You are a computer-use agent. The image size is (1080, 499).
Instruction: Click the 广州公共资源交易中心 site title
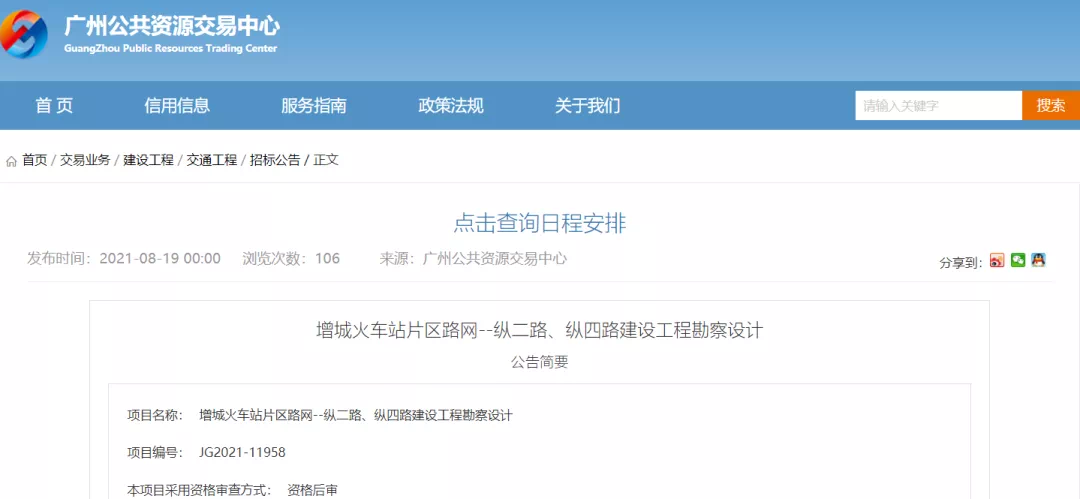(x=172, y=27)
